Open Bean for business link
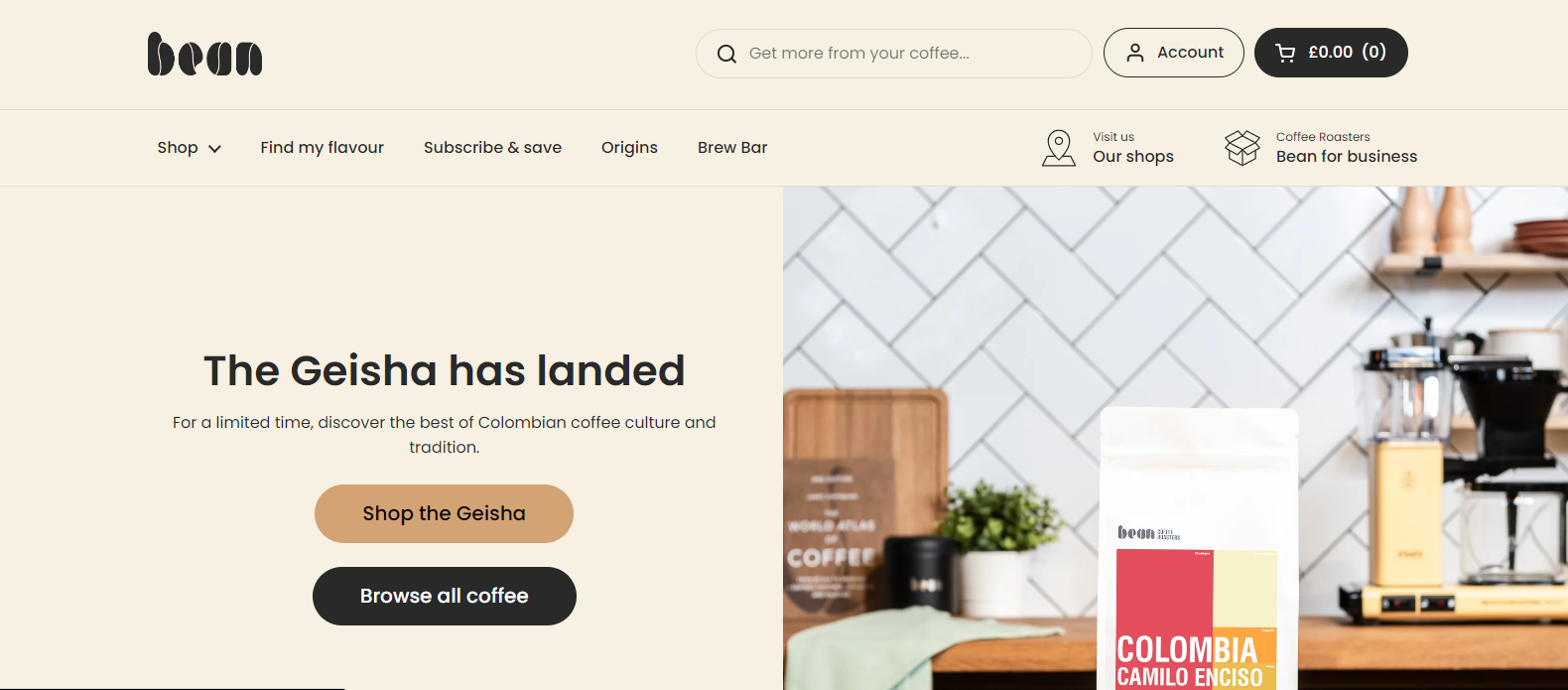1568x690 pixels. click(x=1347, y=157)
